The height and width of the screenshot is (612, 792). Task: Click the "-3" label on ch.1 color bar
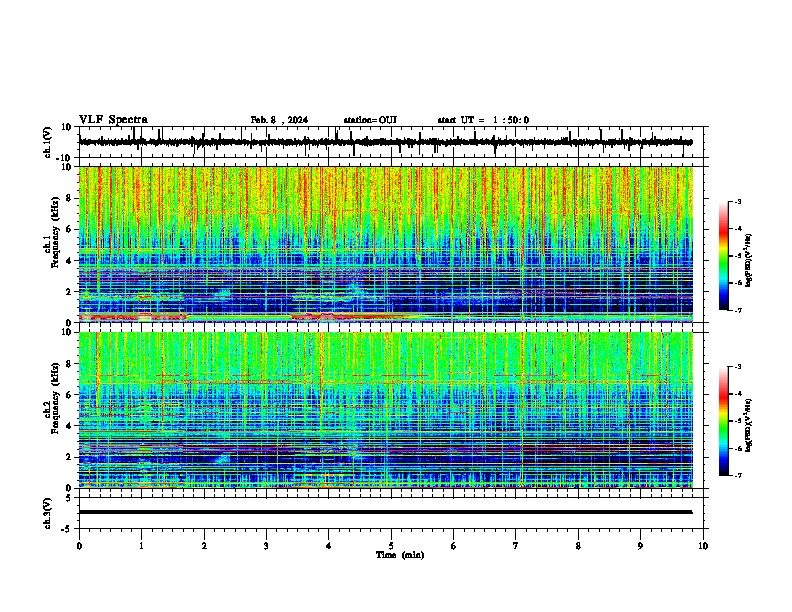(737, 201)
